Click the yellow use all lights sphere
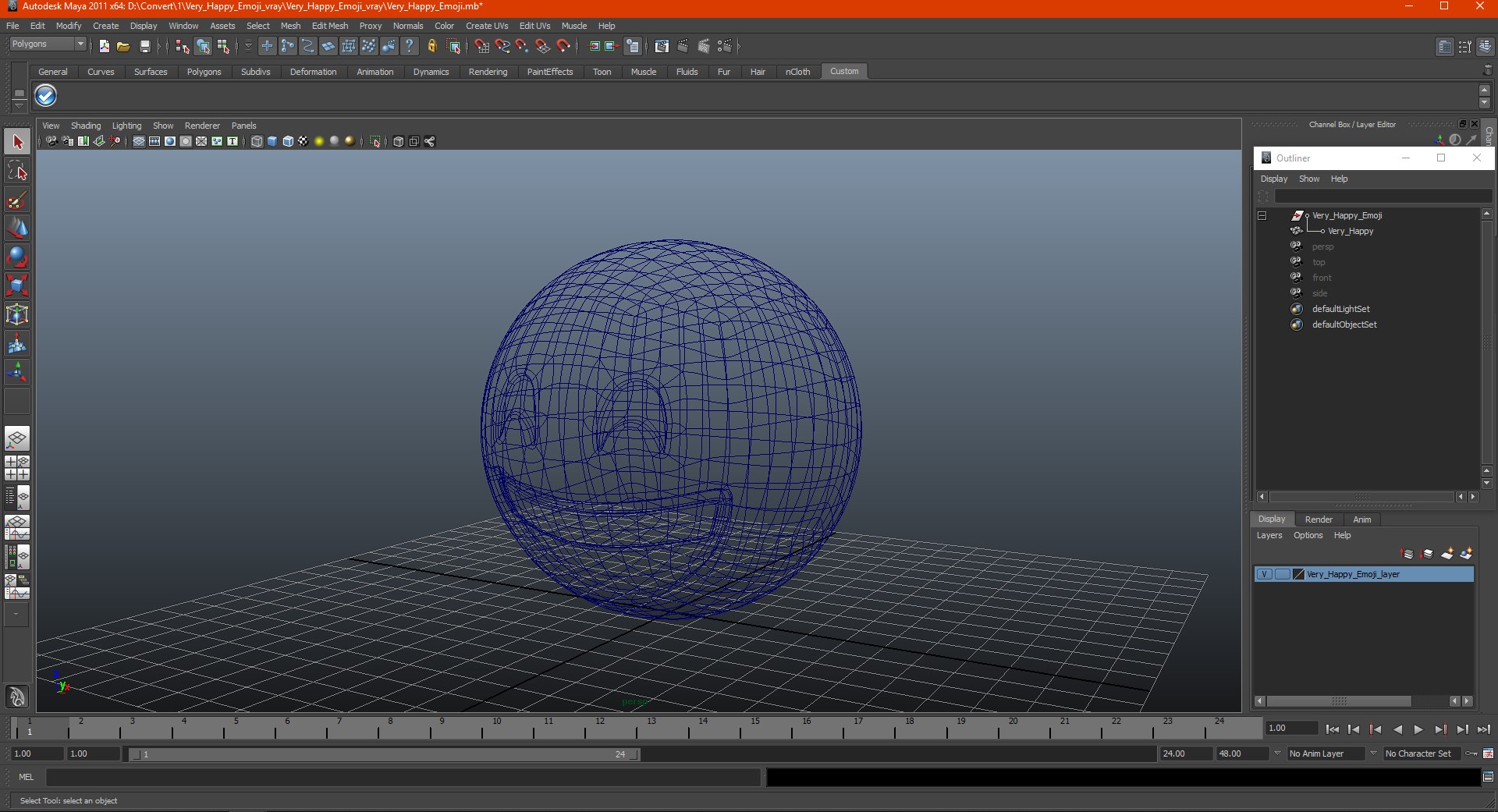The image size is (1498, 812). pos(319,141)
